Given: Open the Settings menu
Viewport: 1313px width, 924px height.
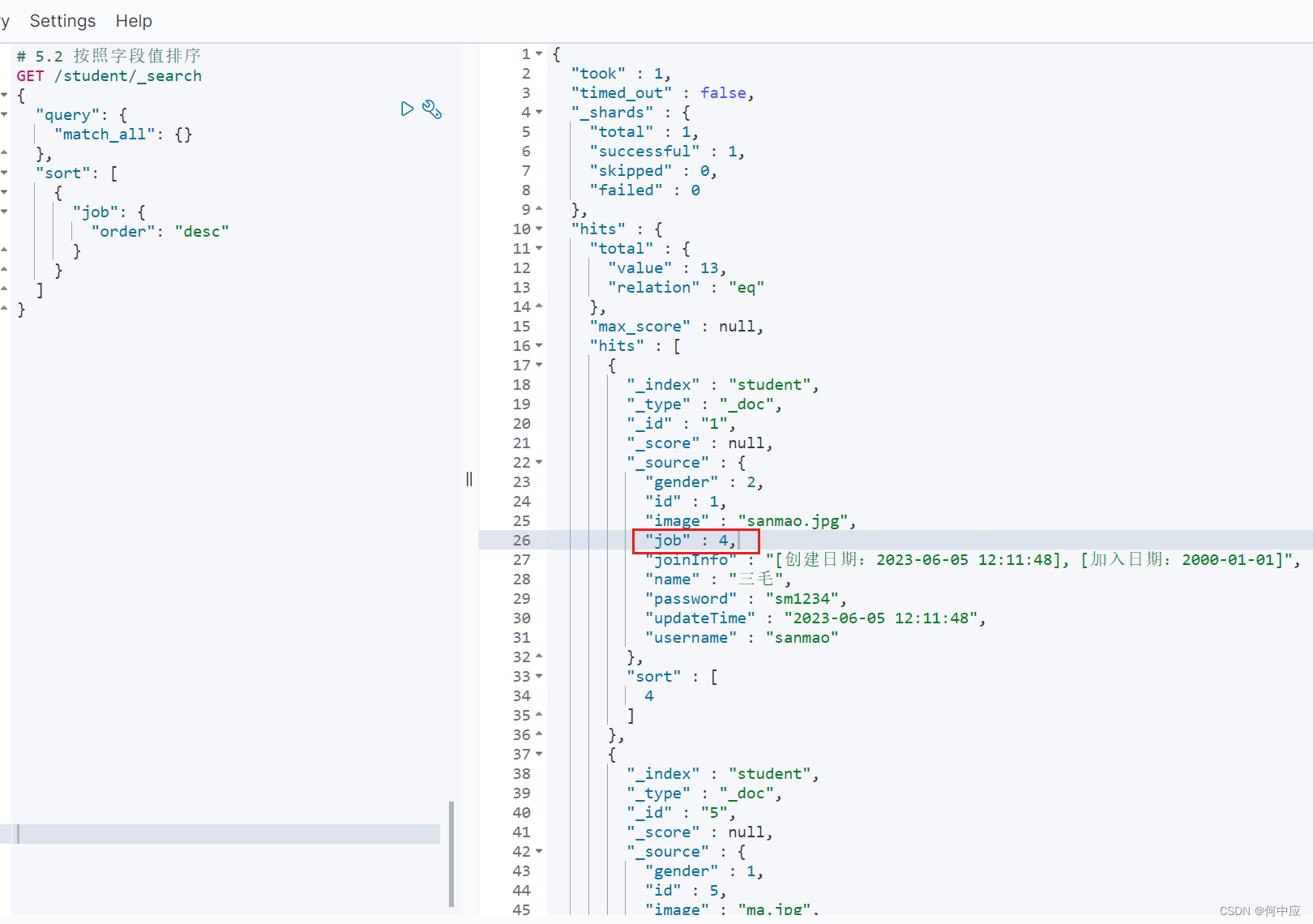Looking at the screenshot, I should coord(62,21).
